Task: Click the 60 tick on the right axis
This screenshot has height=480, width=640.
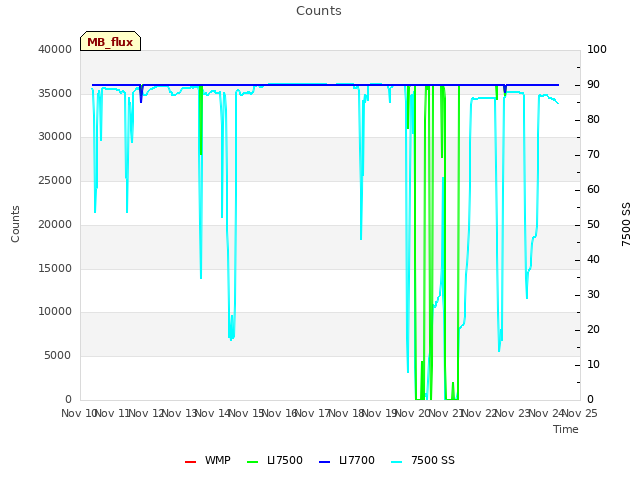Action: (593, 190)
